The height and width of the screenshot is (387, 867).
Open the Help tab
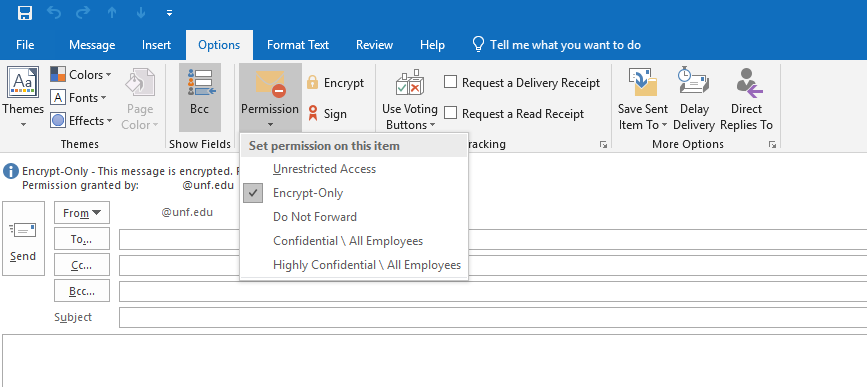(x=432, y=45)
